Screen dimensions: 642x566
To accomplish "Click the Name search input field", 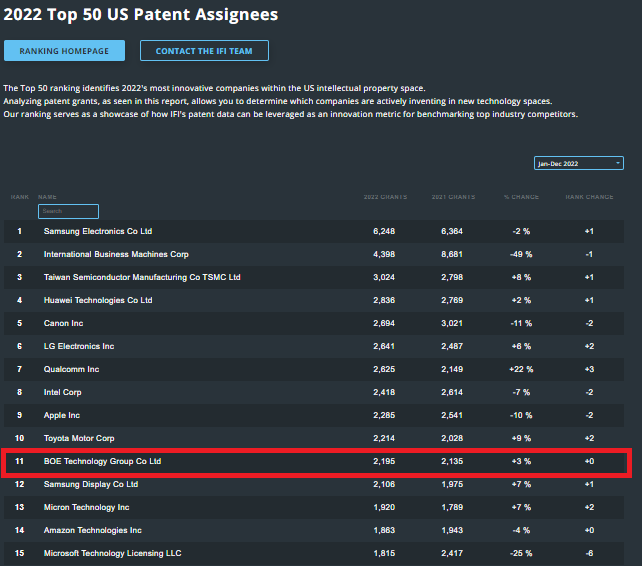I will click(x=68, y=211).
